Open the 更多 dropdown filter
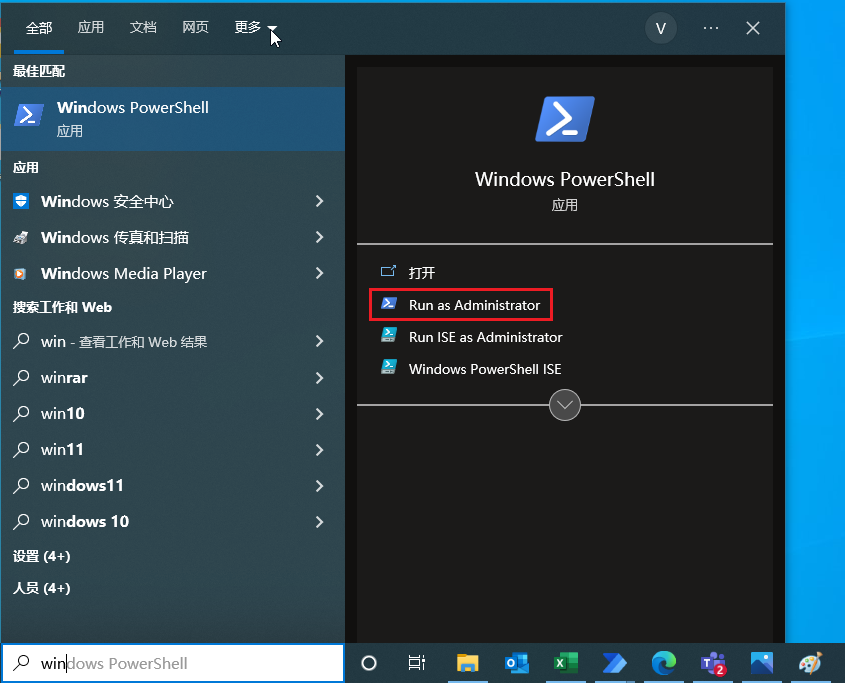This screenshot has width=845, height=683. point(255,27)
